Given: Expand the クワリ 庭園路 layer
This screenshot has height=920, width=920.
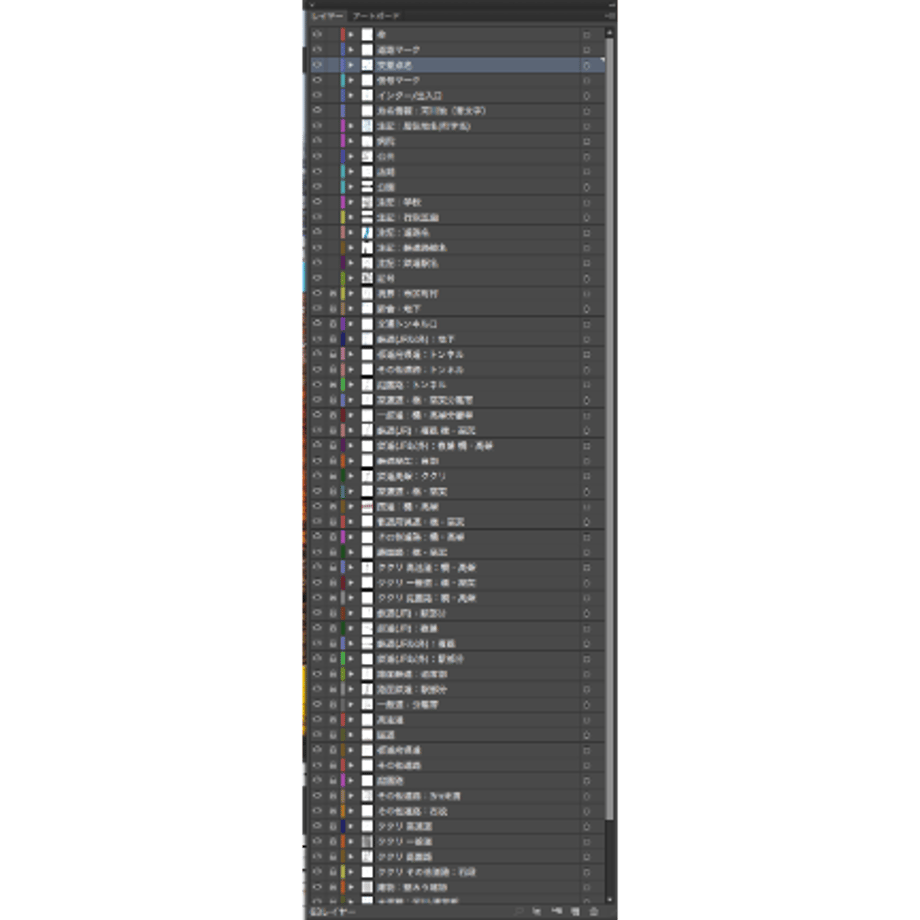Looking at the screenshot, I should pyautogui.click(x=351, y=857).
